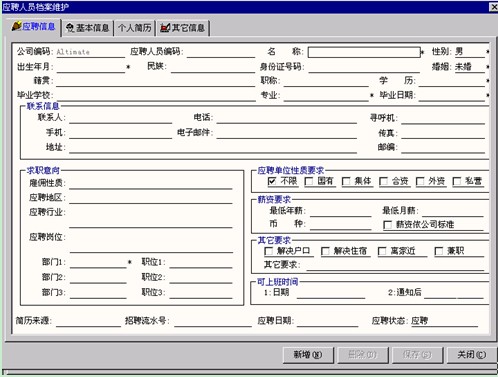Image resolution: width=498 pixels, height=377 pixels.
Task: Click the 最低年薪 input field
Action: 340,211
